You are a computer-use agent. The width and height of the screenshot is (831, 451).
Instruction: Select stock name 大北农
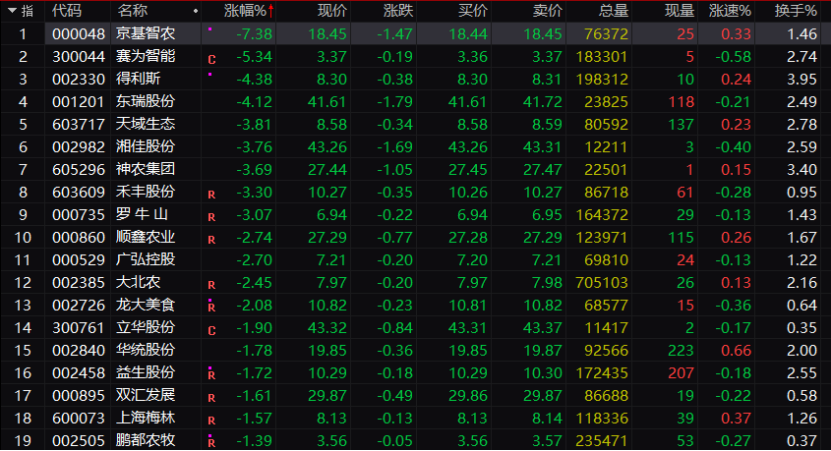138,282
